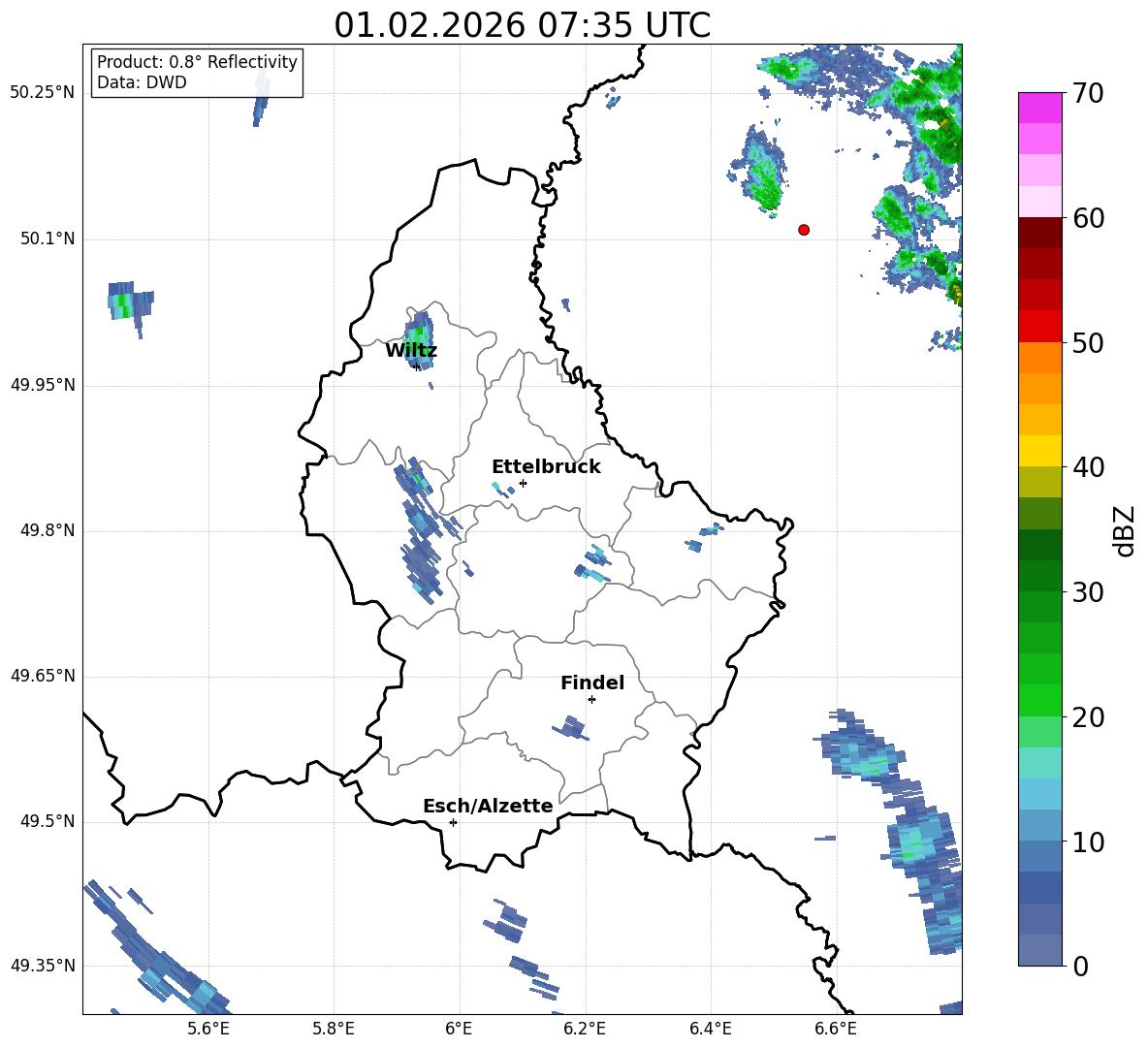Screen dimensions: 1148x1048
Task: Click the 'Product: 0.8° Reflectivity' label
Action: coord(197,61)
